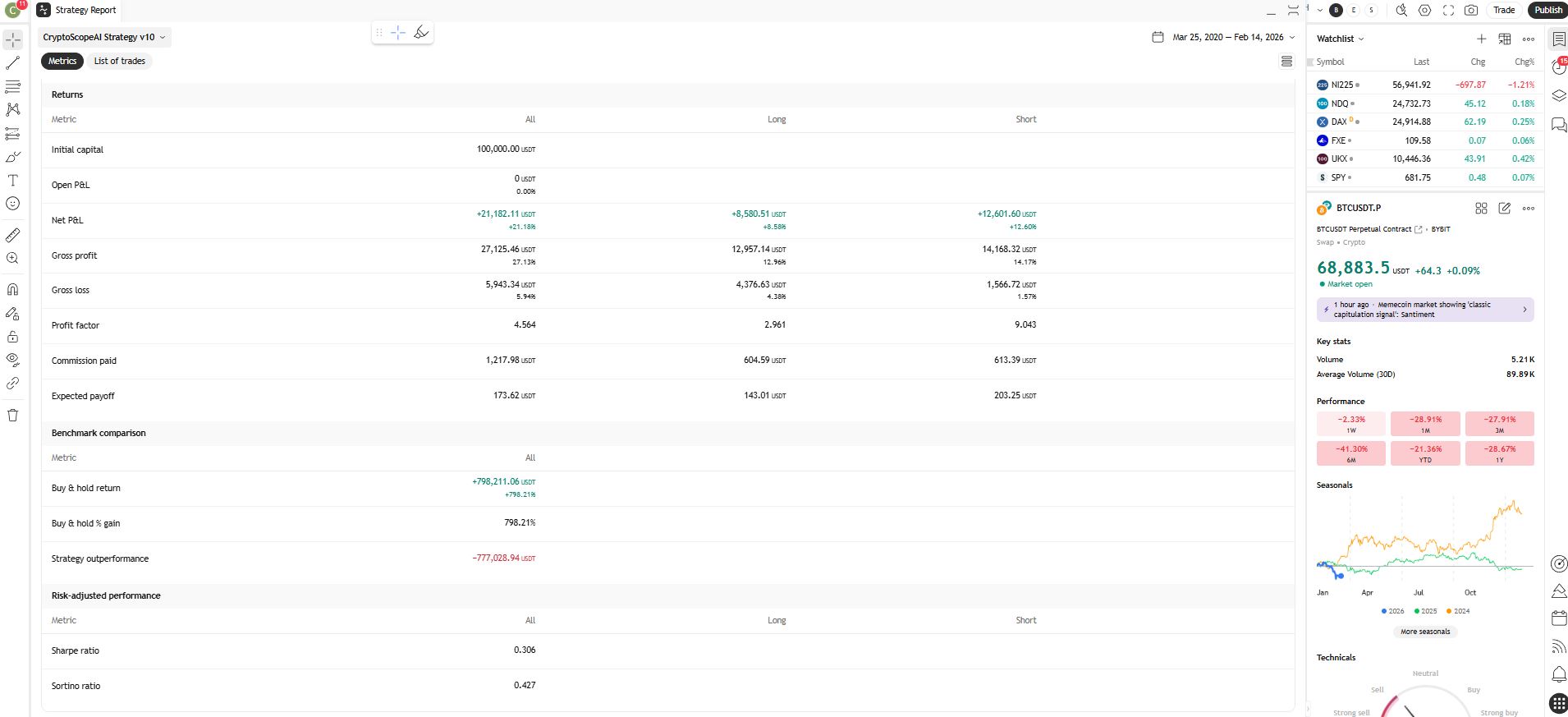Open the forecasting and measurement tools

(x=13, y=133)
